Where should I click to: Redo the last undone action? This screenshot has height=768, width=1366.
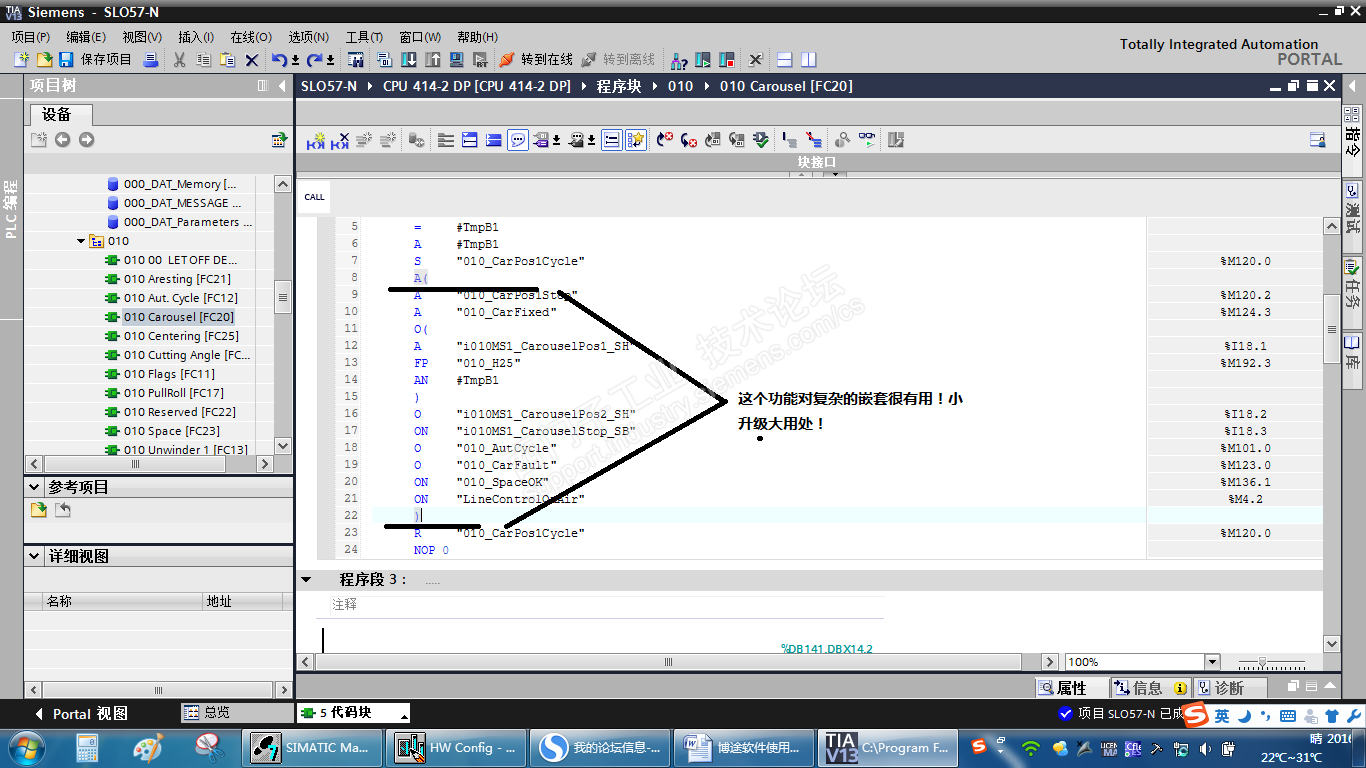(x=314, y=60)
